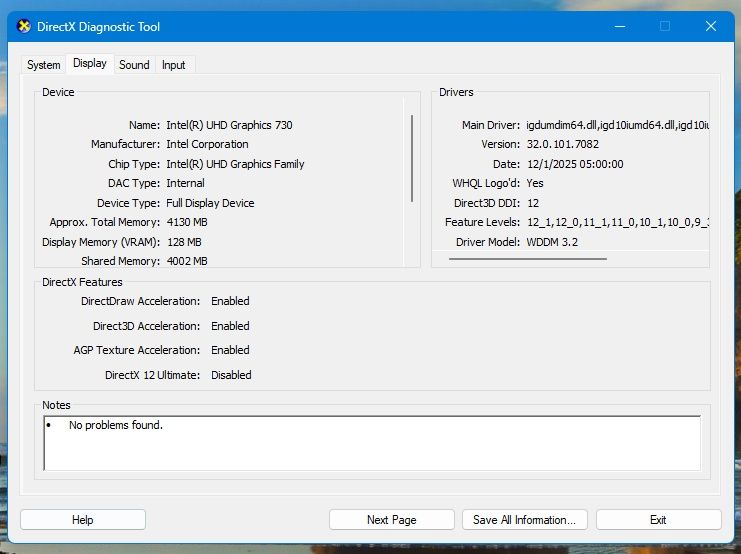Go to the Input tab
The height and width of the screenshot is (554, 741).
point(173,65)
